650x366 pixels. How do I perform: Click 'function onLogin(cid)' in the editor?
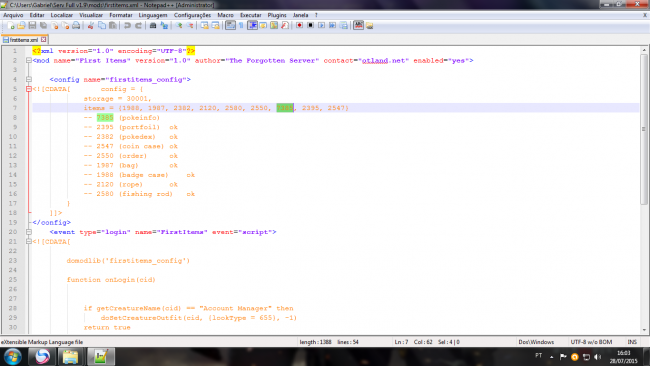[x=111, y=280]
